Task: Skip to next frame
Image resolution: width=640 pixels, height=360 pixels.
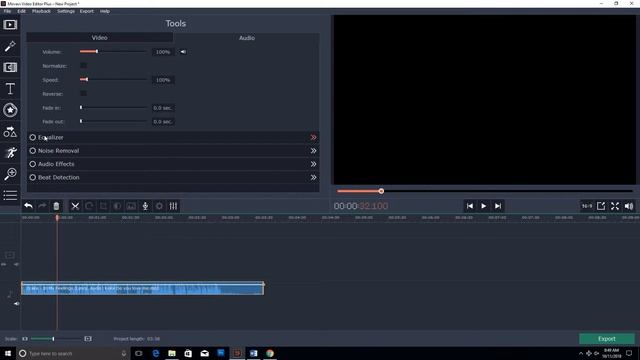Action: click(498, 206)
